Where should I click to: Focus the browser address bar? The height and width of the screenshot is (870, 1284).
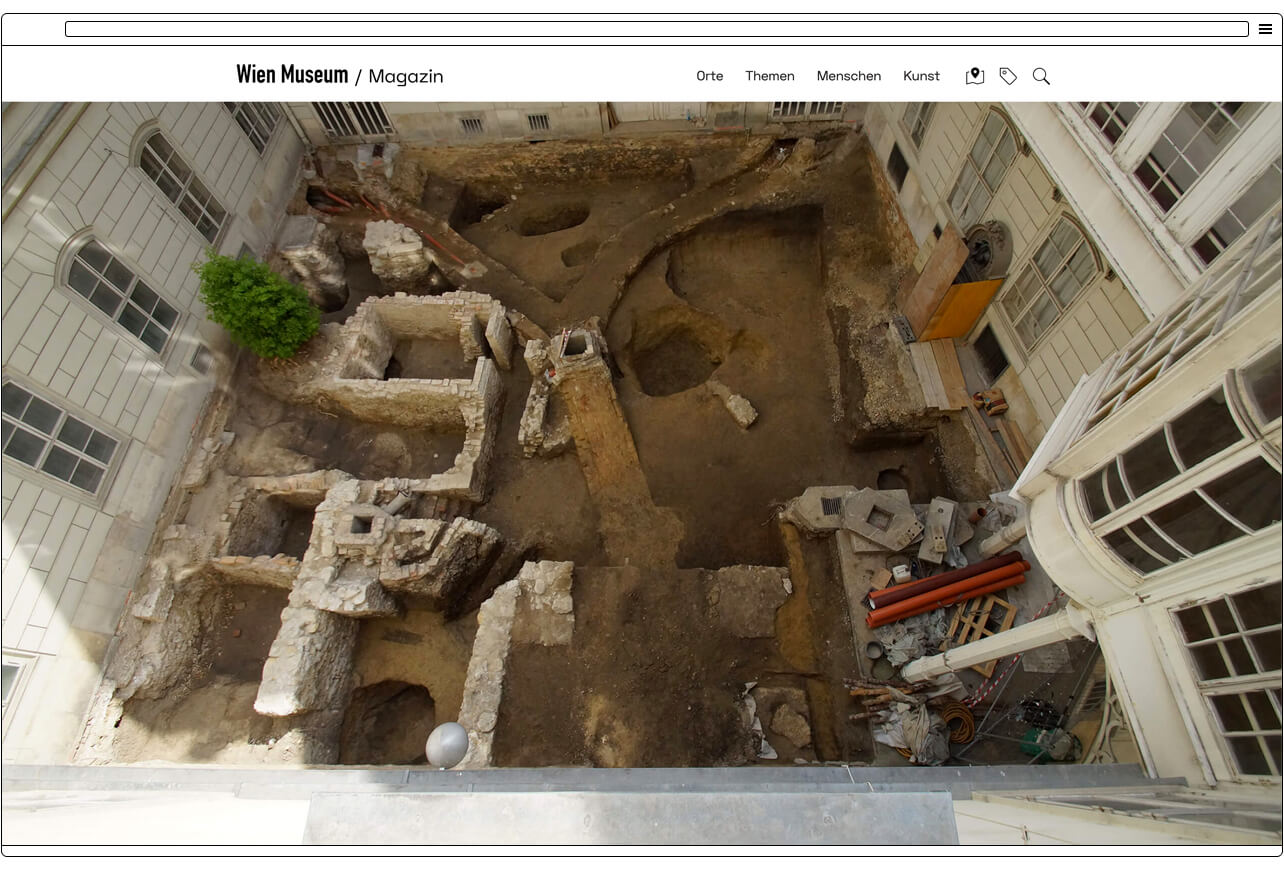pyautogui.click(x=656, y=29)
